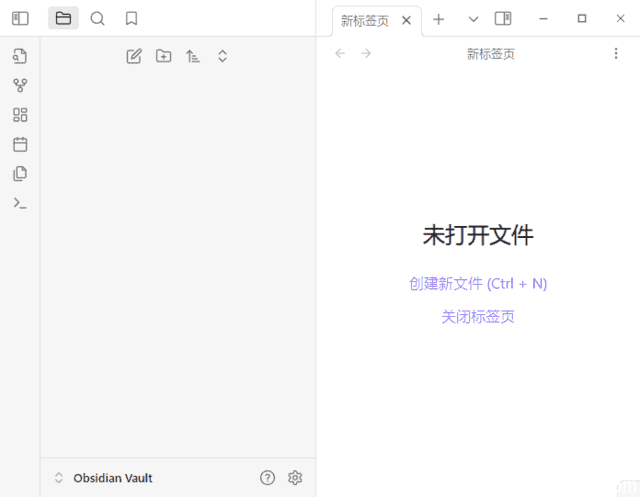This screenshot has height=497, width=640.
Task: Toggle the left sidebar
Action: tap(20, 18)
